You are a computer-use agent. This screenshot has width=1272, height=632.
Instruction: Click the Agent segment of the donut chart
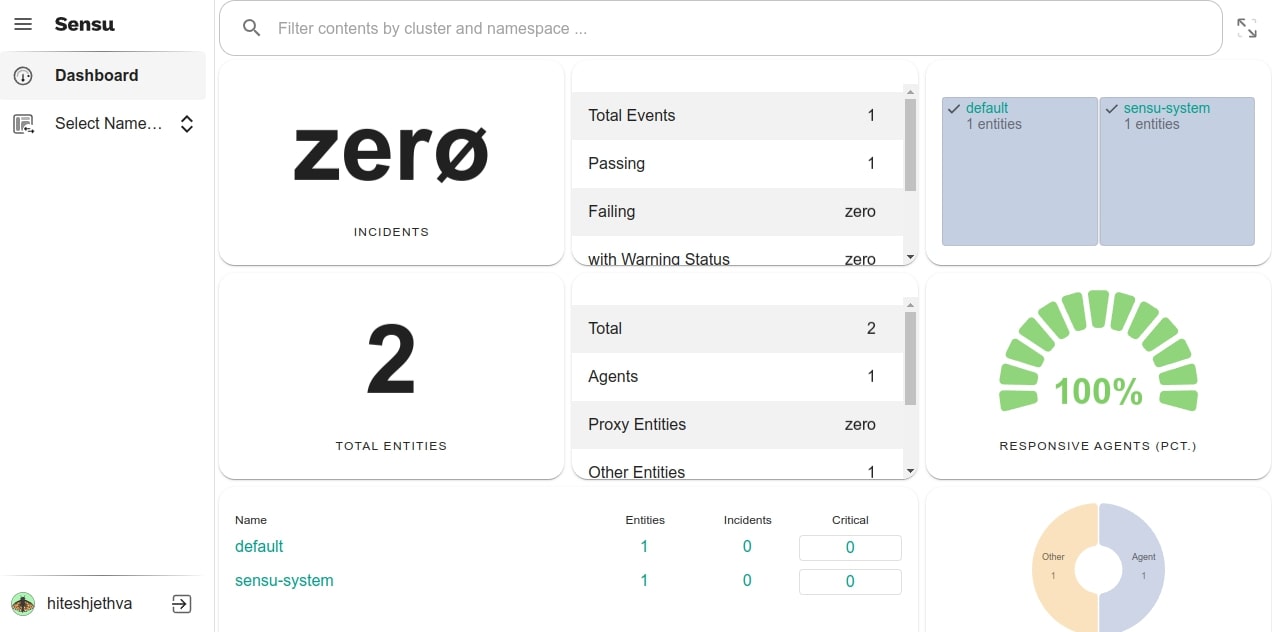pos(1142,566)
